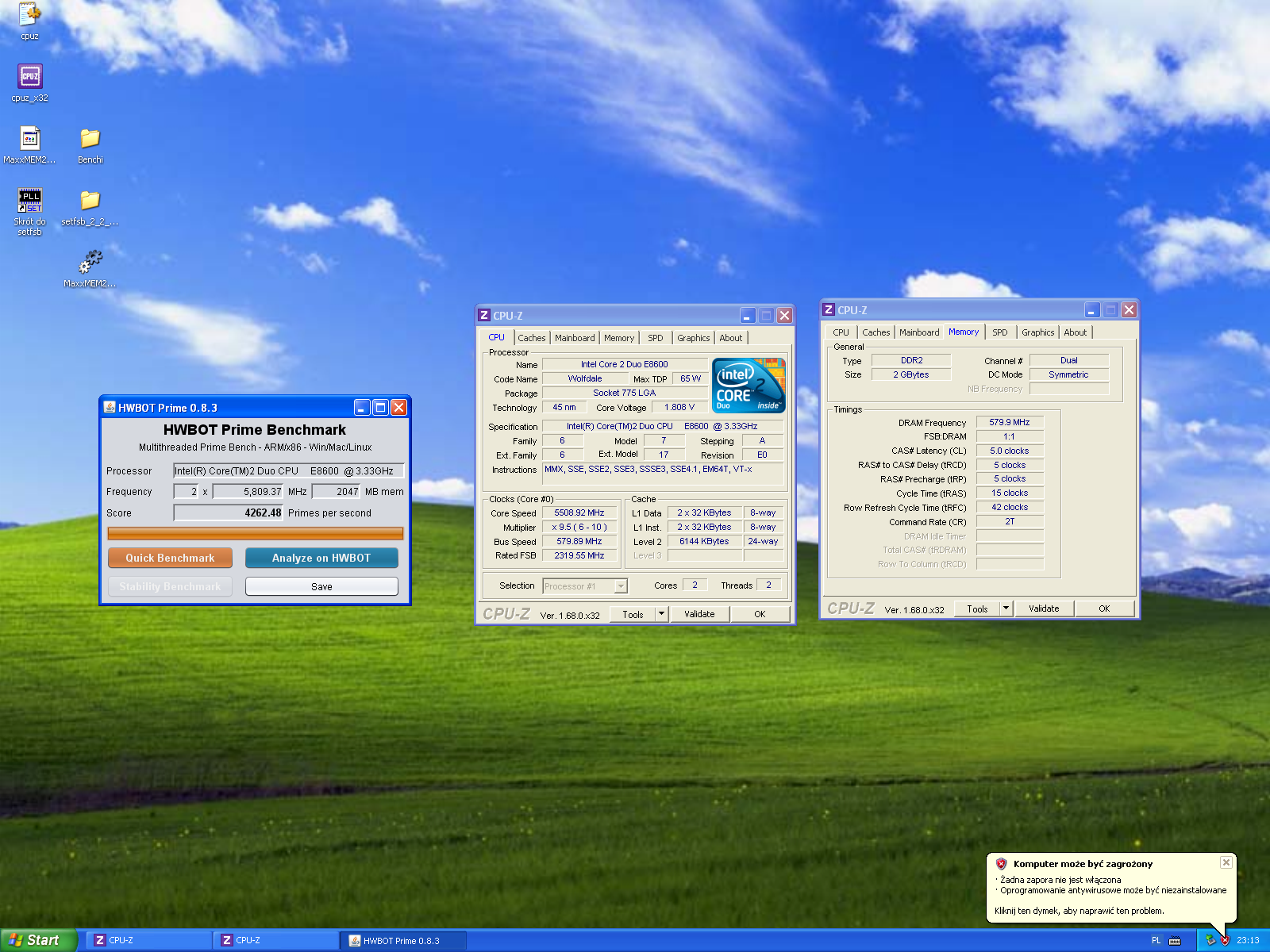
Task: Open About tab in right CPU-Z window
Action: [x=1076, y=332]
